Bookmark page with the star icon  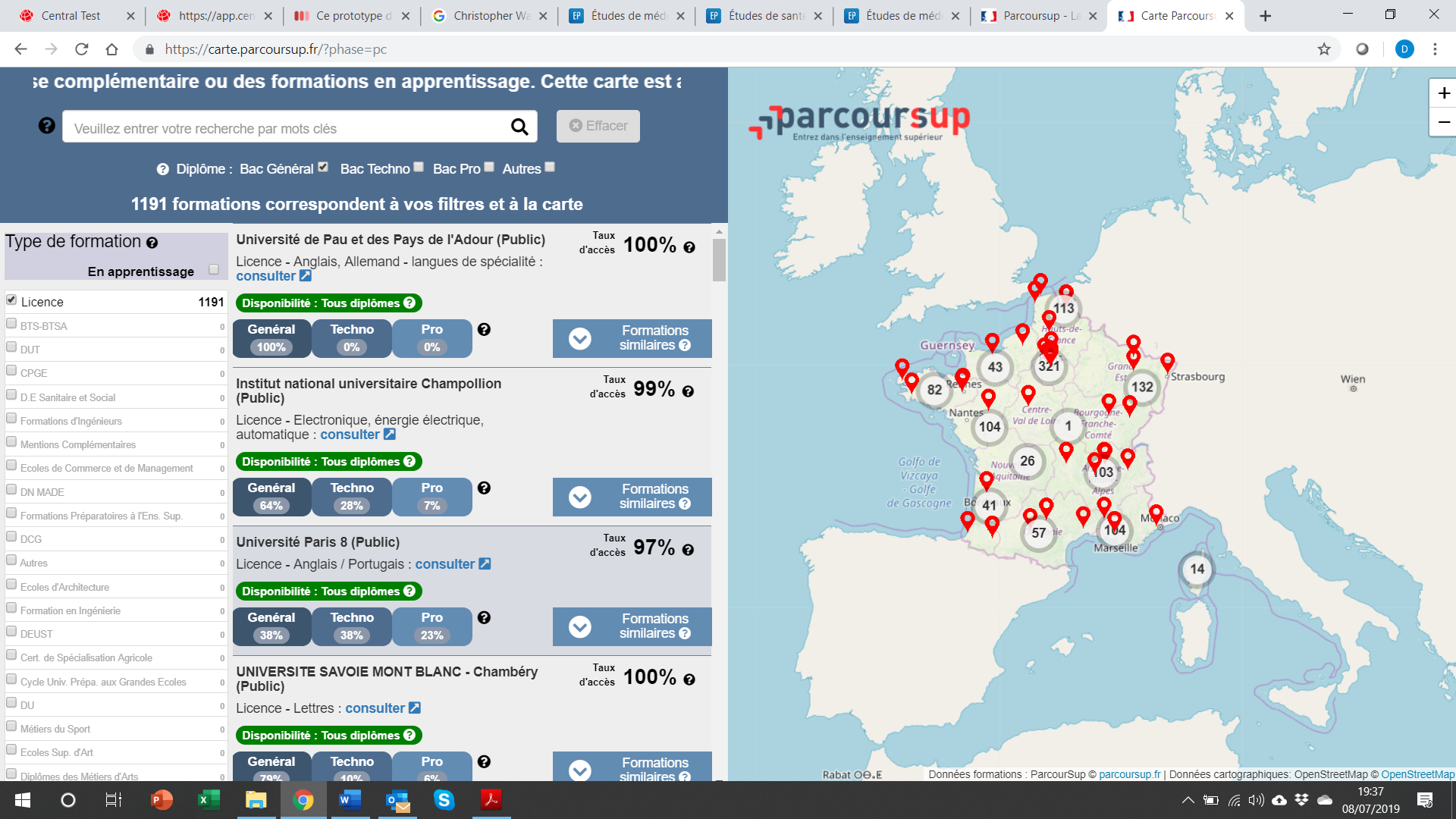(1324, 49)
